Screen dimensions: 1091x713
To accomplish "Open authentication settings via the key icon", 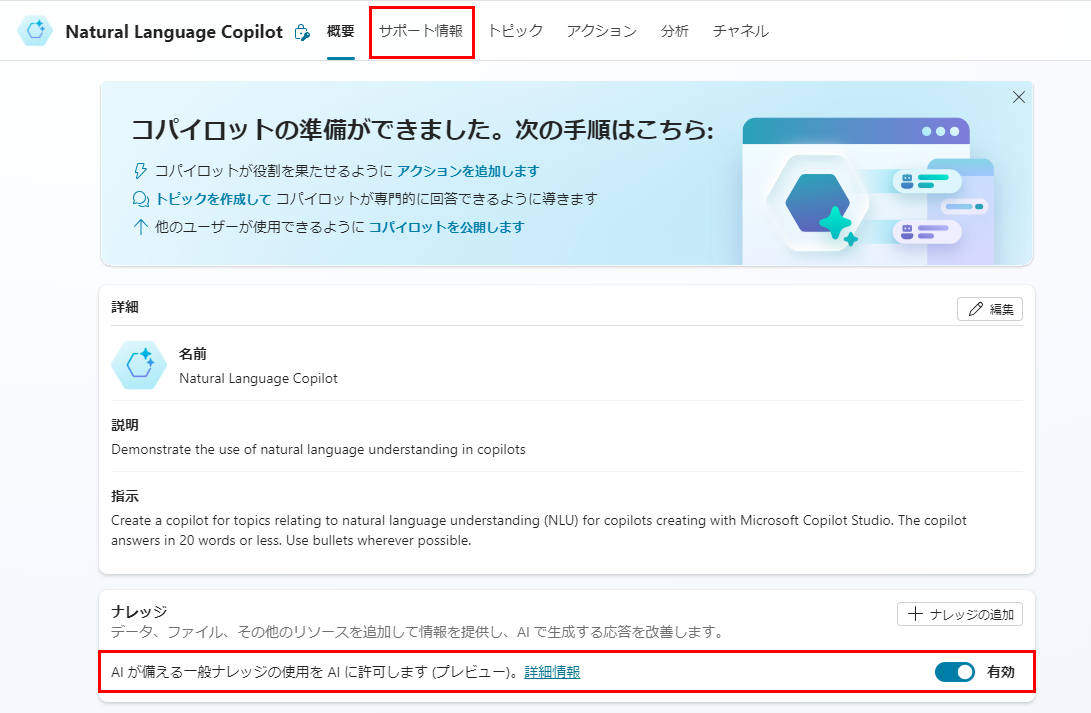I will [301, 31].
